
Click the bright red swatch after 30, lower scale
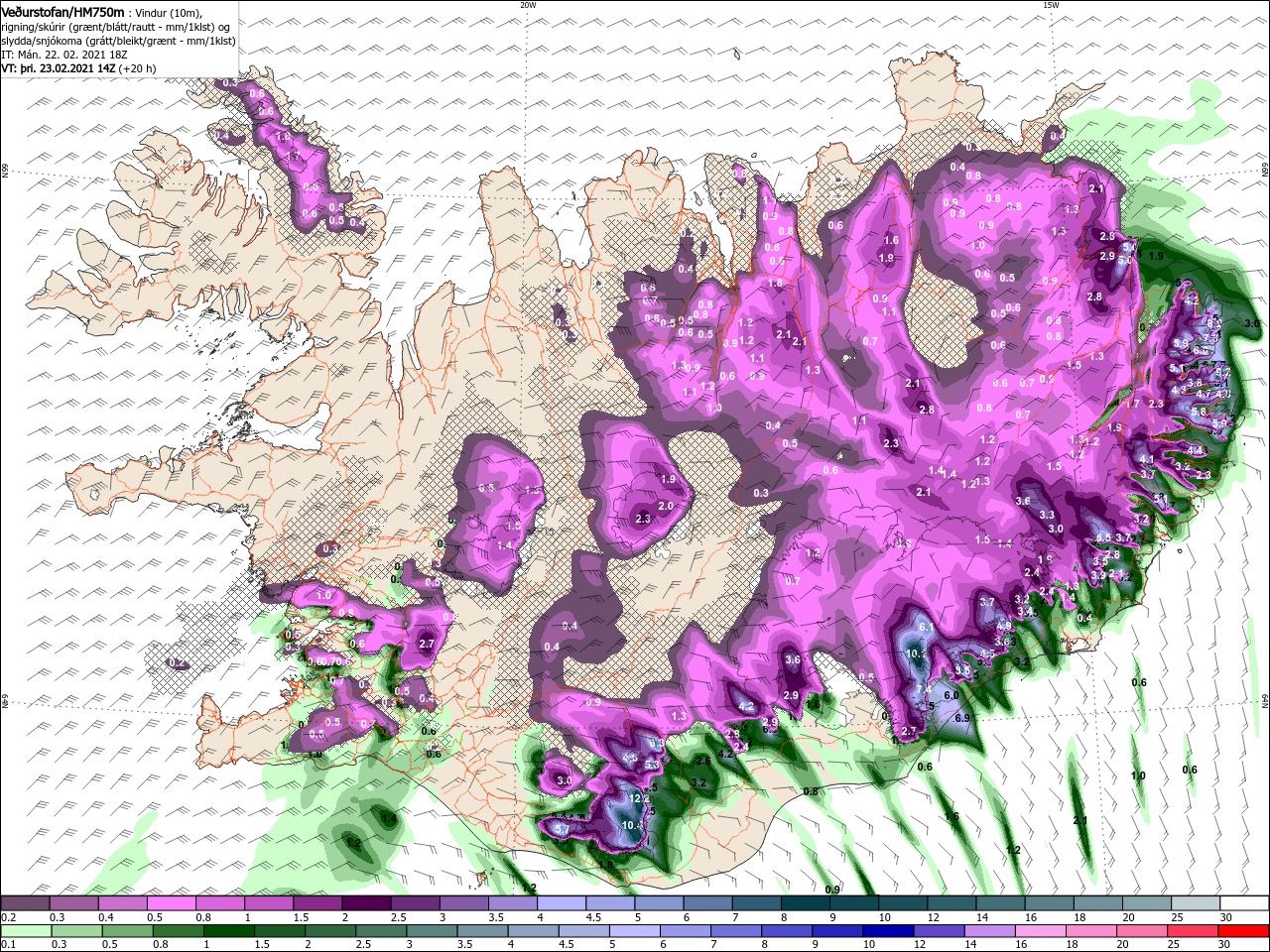[1244, 931]
